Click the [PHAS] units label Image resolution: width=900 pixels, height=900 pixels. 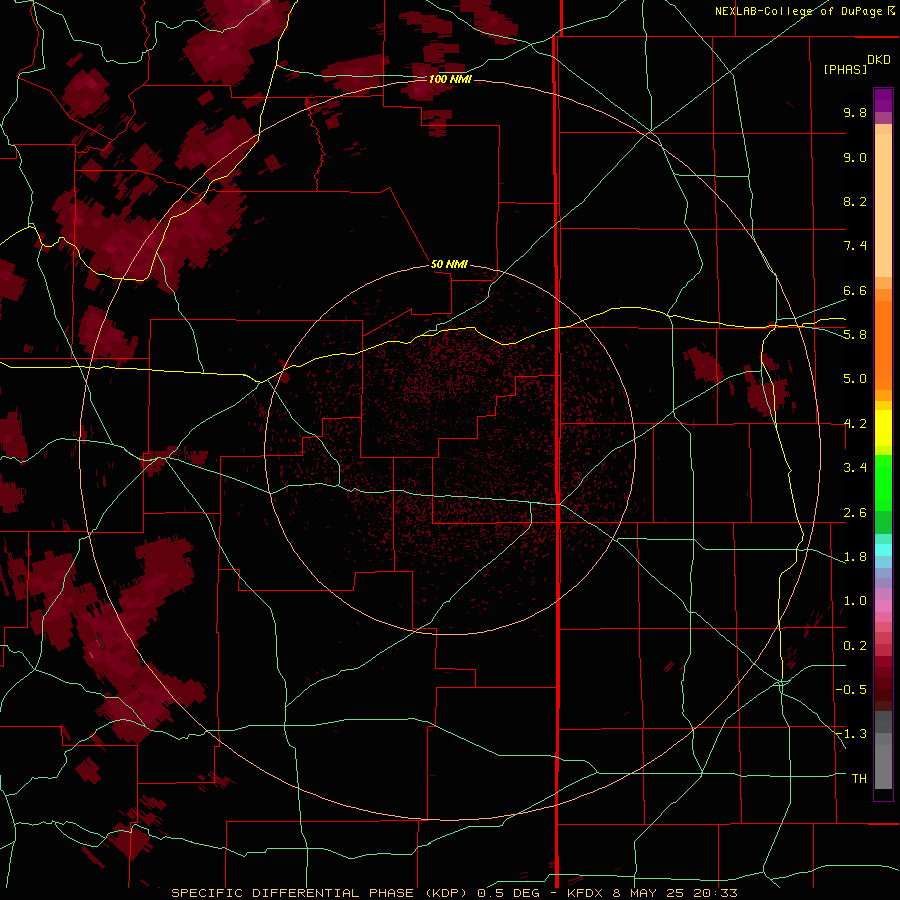(845, 69)
